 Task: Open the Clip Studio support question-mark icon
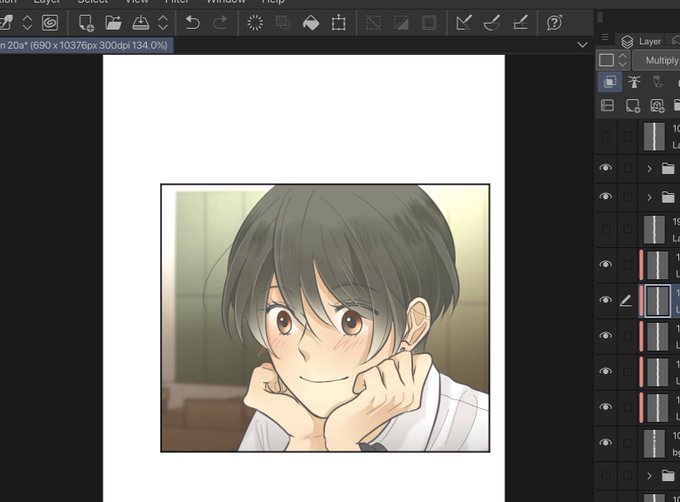pyautogui.click(x=554, y=23)
